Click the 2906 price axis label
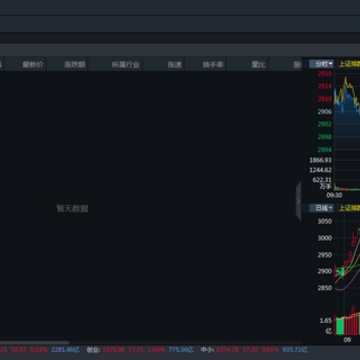Screen dimensions: 360x360 coord(325,112)
